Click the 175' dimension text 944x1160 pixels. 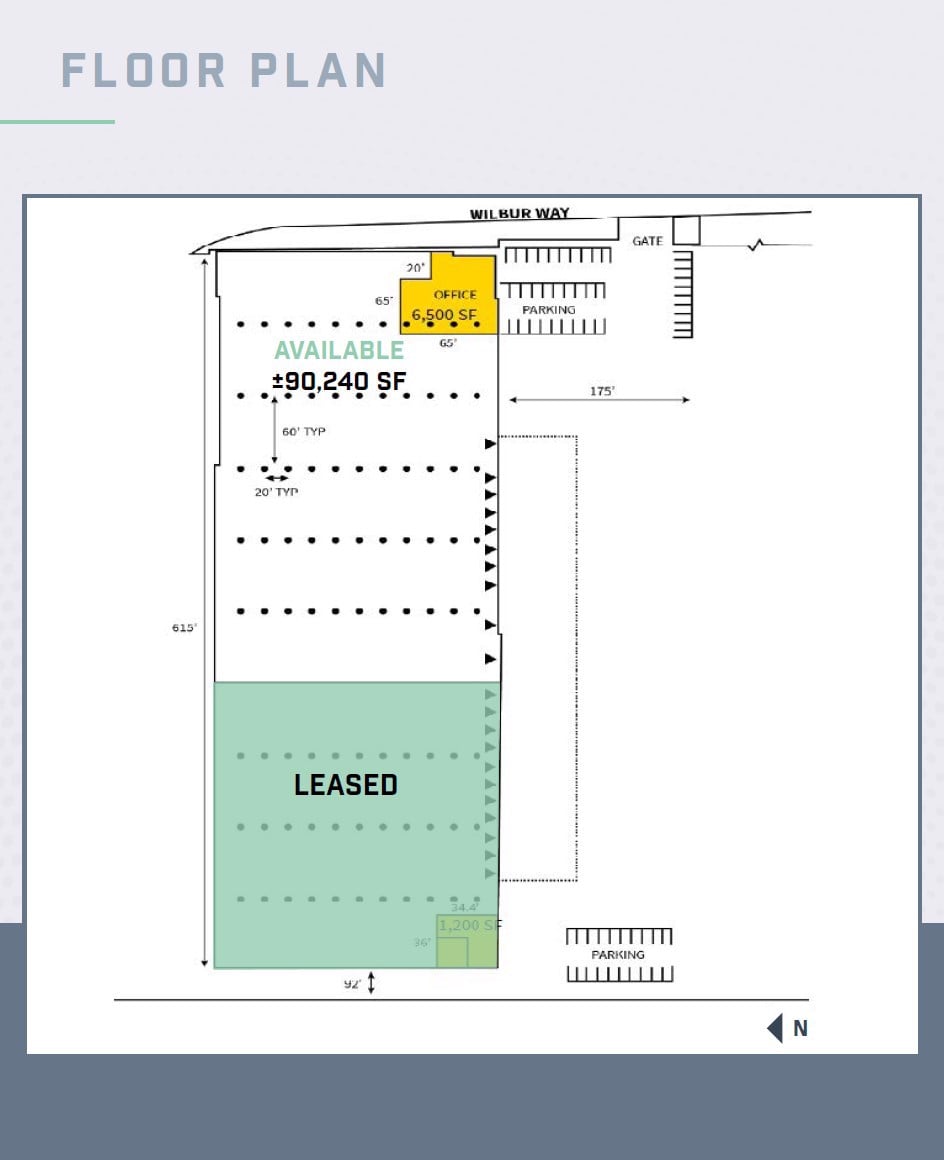click(601, 391)
